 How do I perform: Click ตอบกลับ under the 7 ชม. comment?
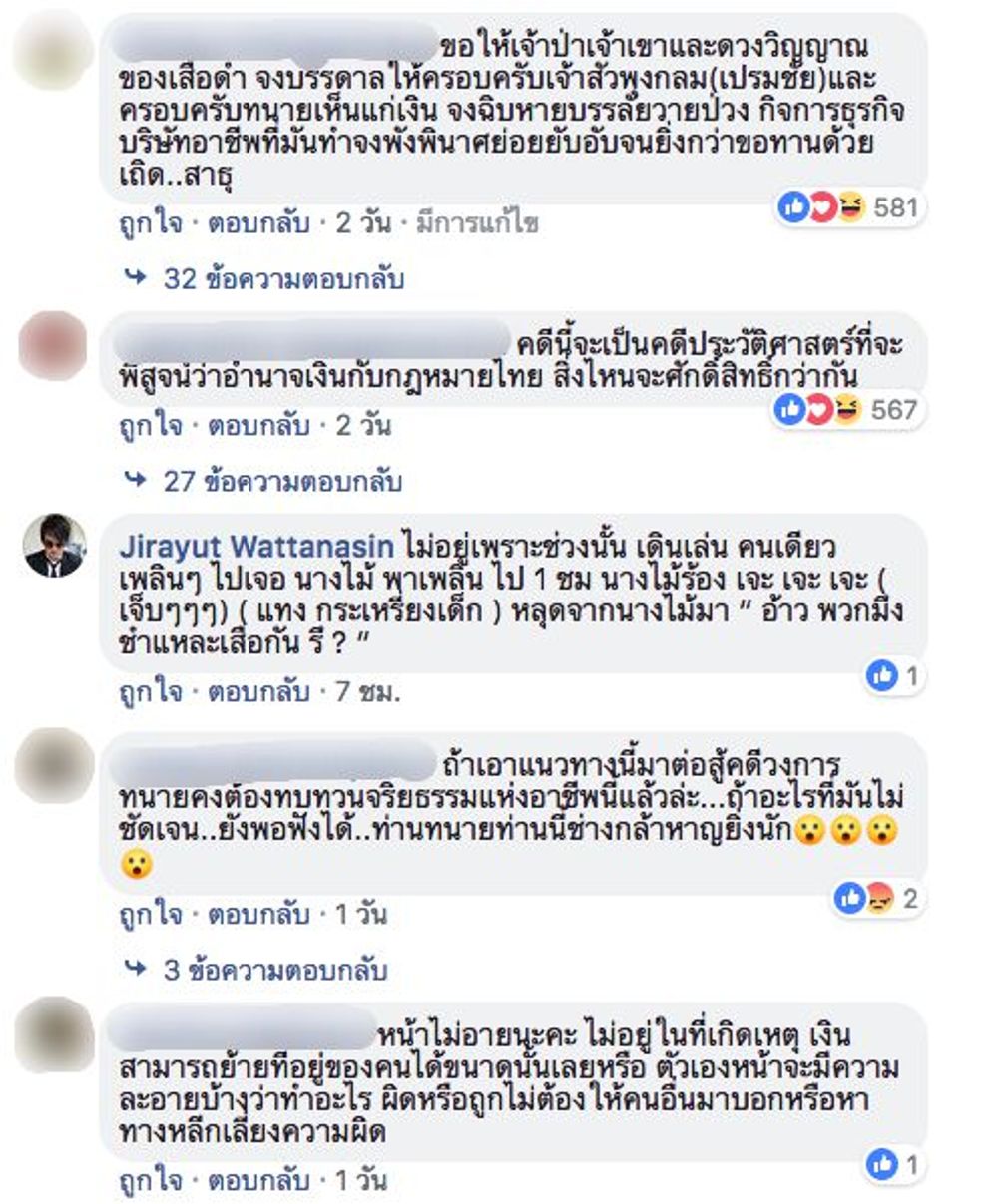coord(258,692)
